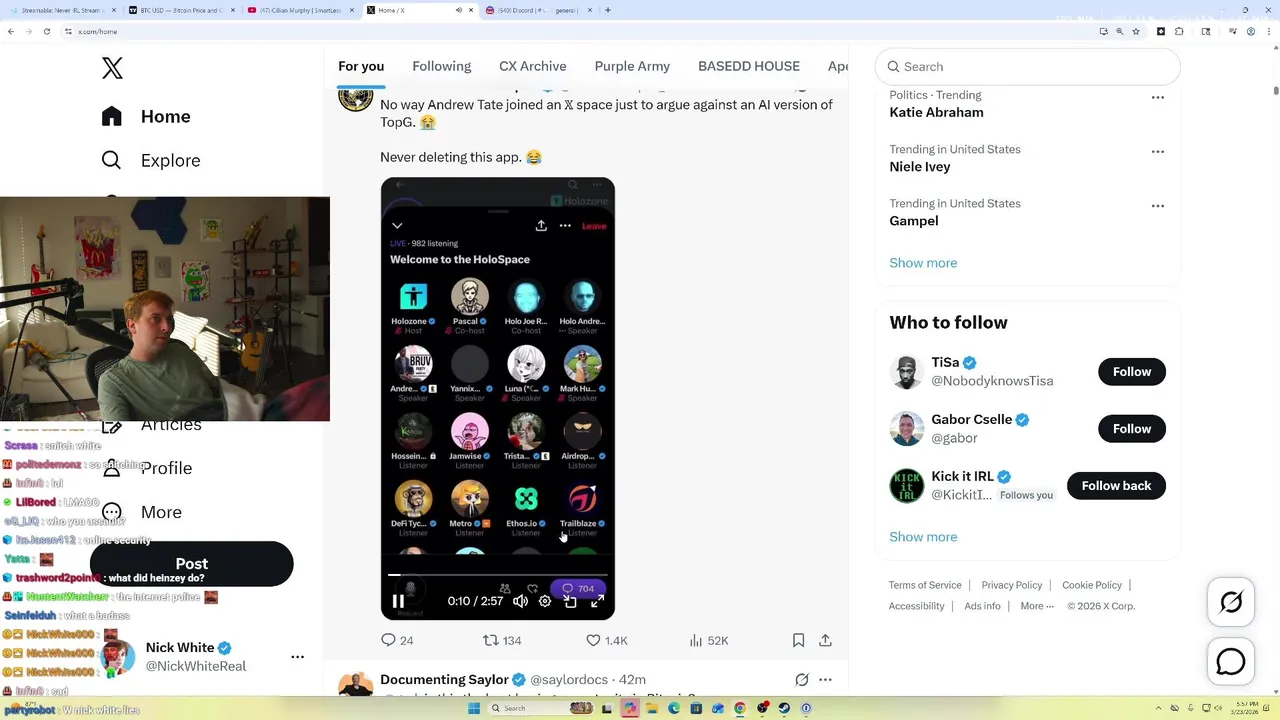The height and width of the screenshot is (720, 1280).
Task: Reload the page in the browser
Action: pyautogui.click(x=46, y=31)
